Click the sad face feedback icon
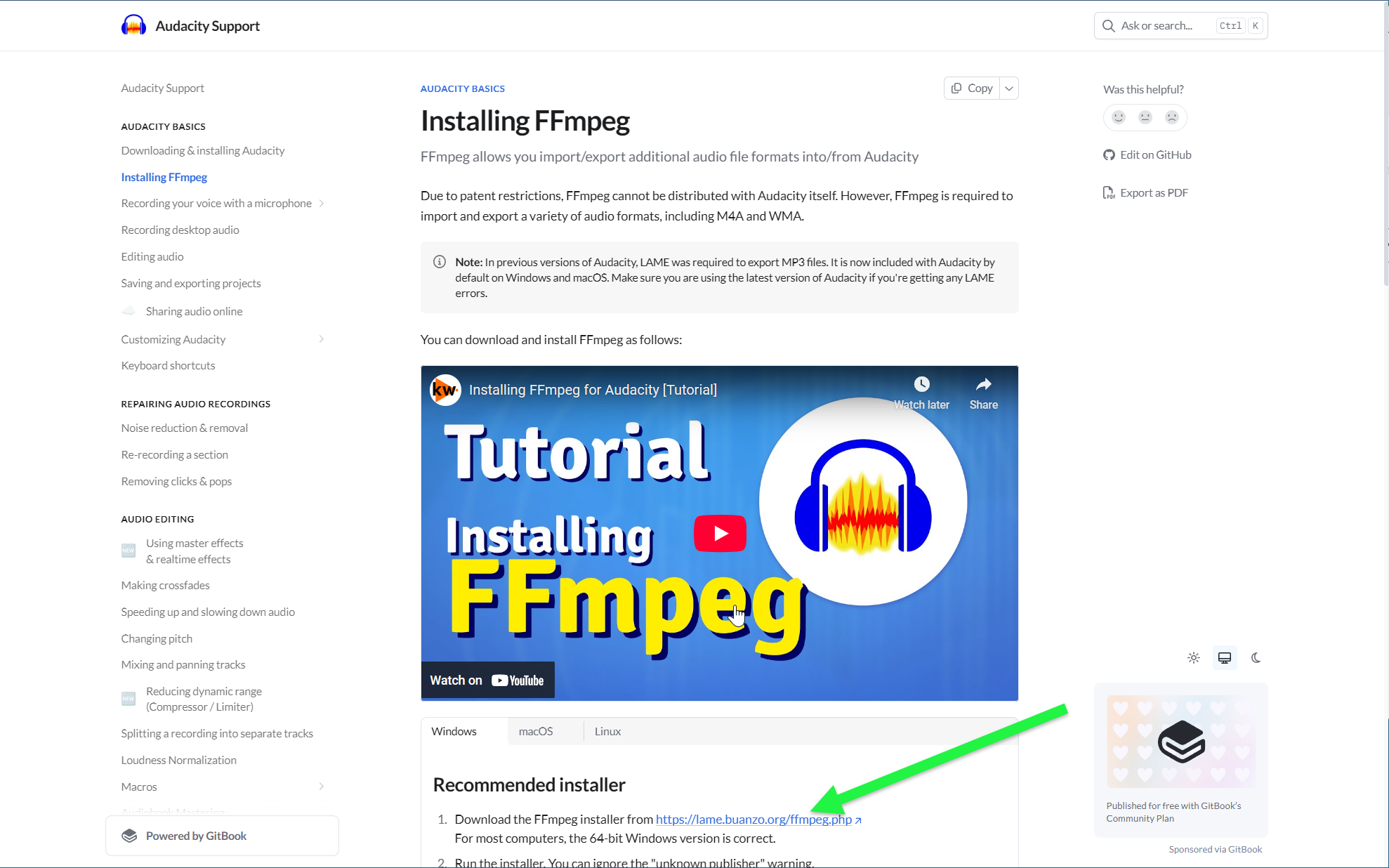This screenshot has width=1389, height=868. pos(1172,117)
